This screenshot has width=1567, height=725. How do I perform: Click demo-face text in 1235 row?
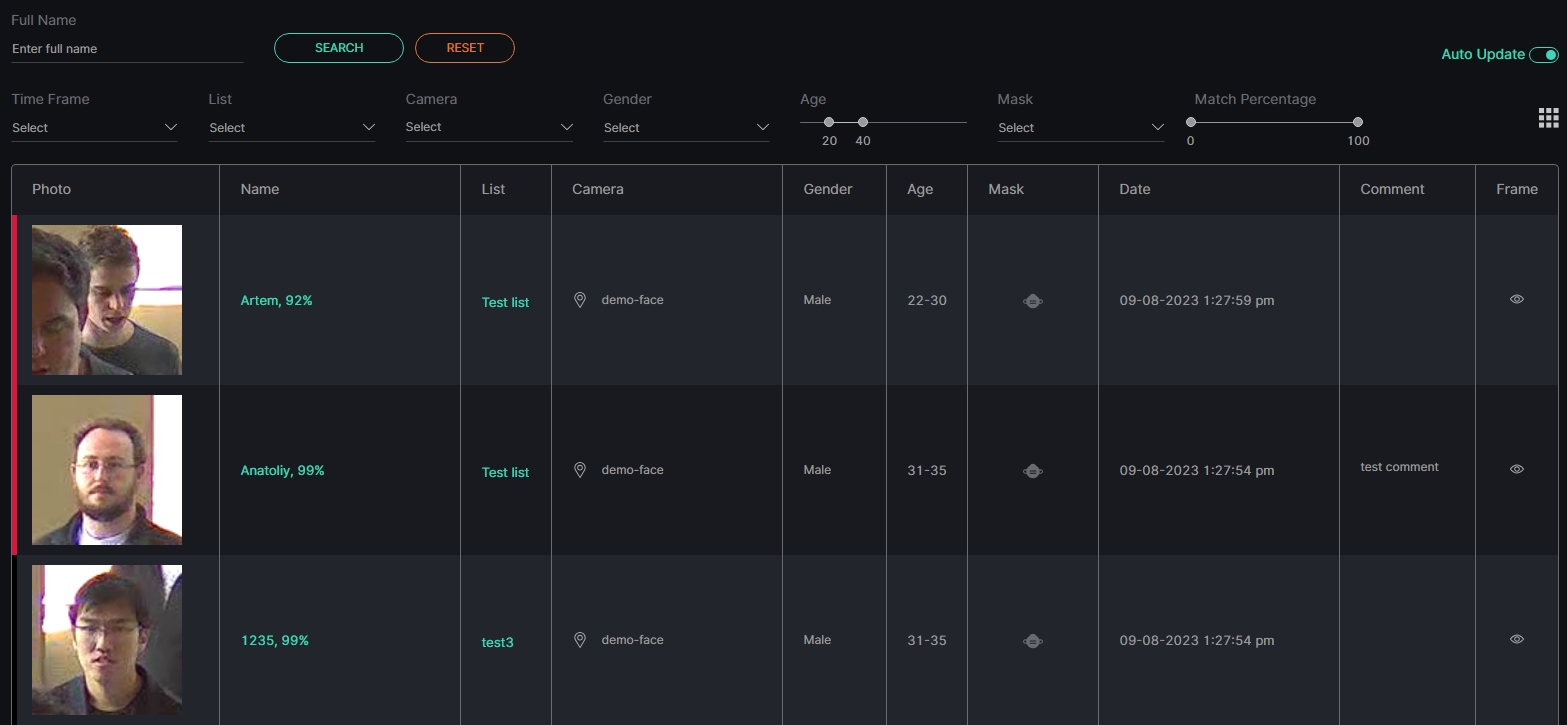(632, 640)
